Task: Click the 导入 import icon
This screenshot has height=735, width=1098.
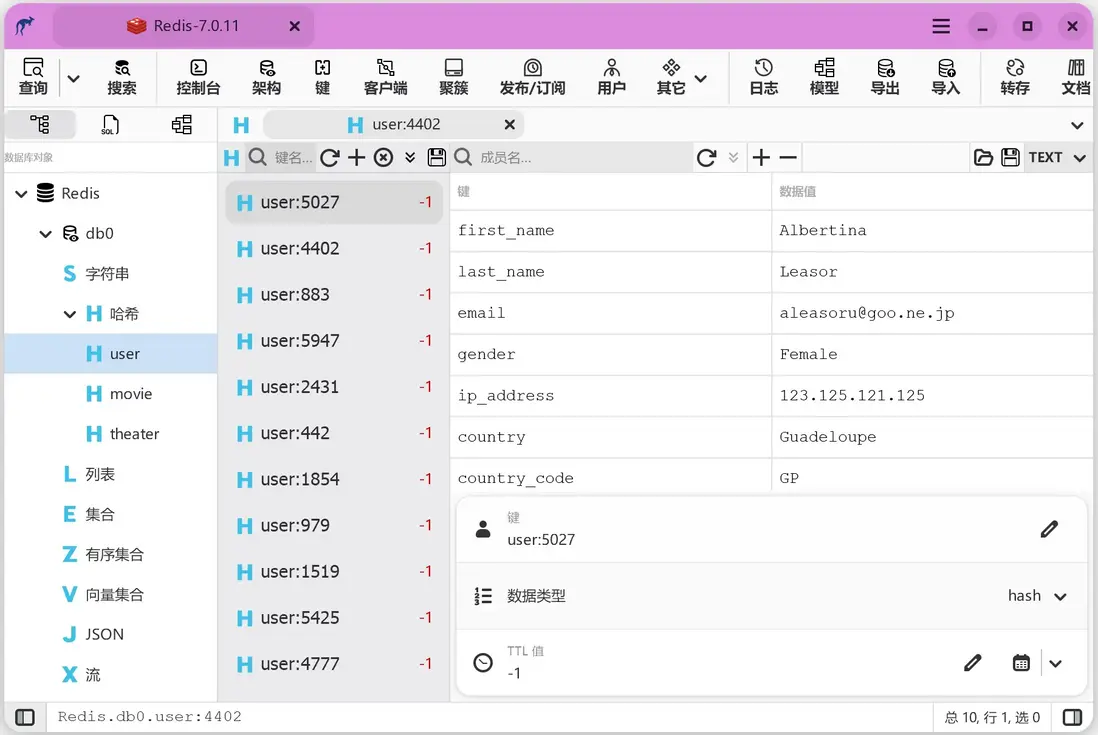Action: coord(946,77)
